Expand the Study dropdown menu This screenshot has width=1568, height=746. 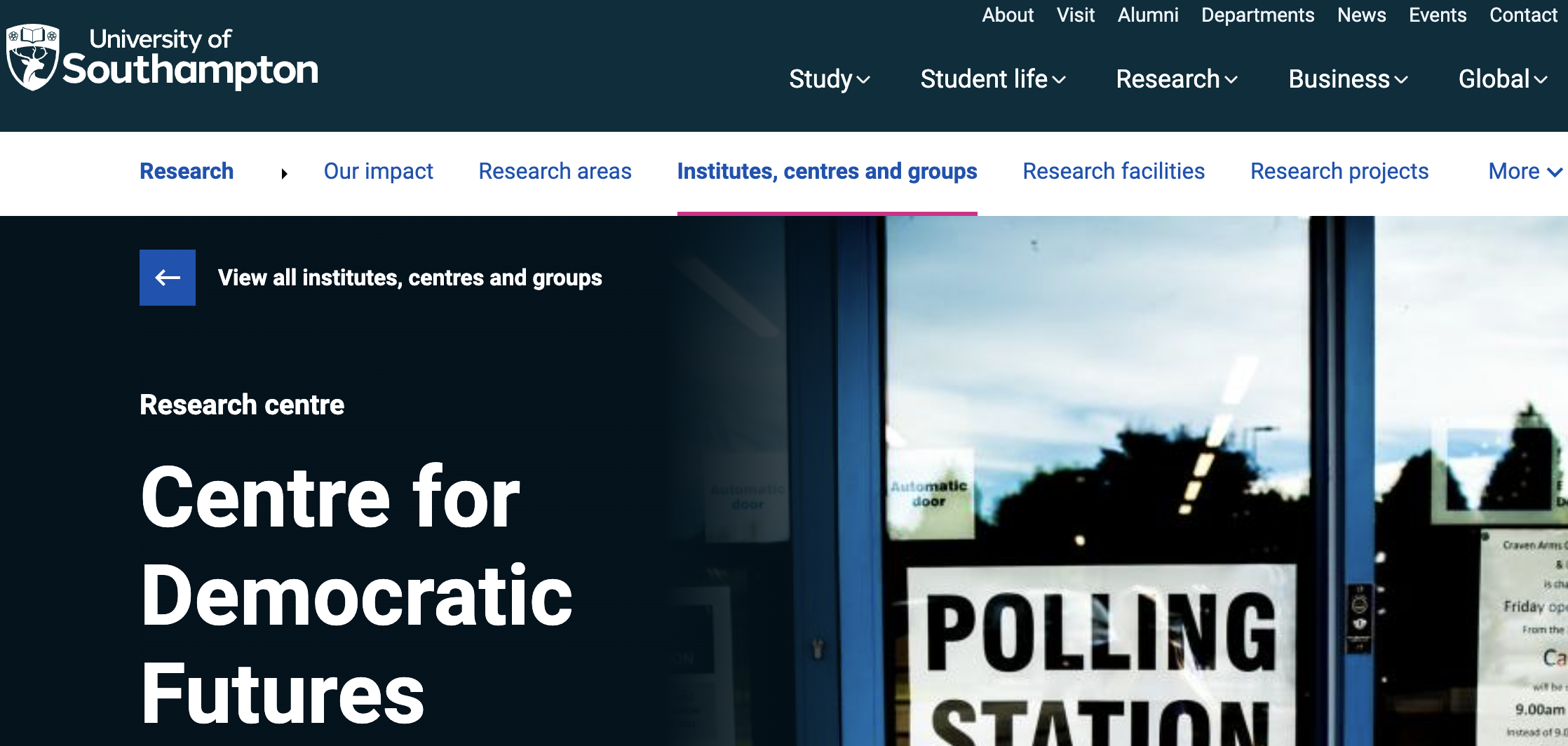click(830, 79)
